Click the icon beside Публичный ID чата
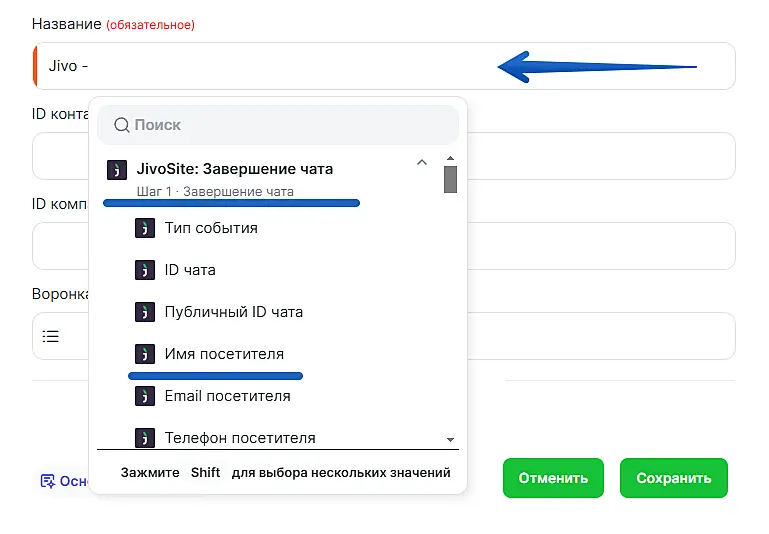The width and height of the screenshot is (769, 534). (145, 312)
